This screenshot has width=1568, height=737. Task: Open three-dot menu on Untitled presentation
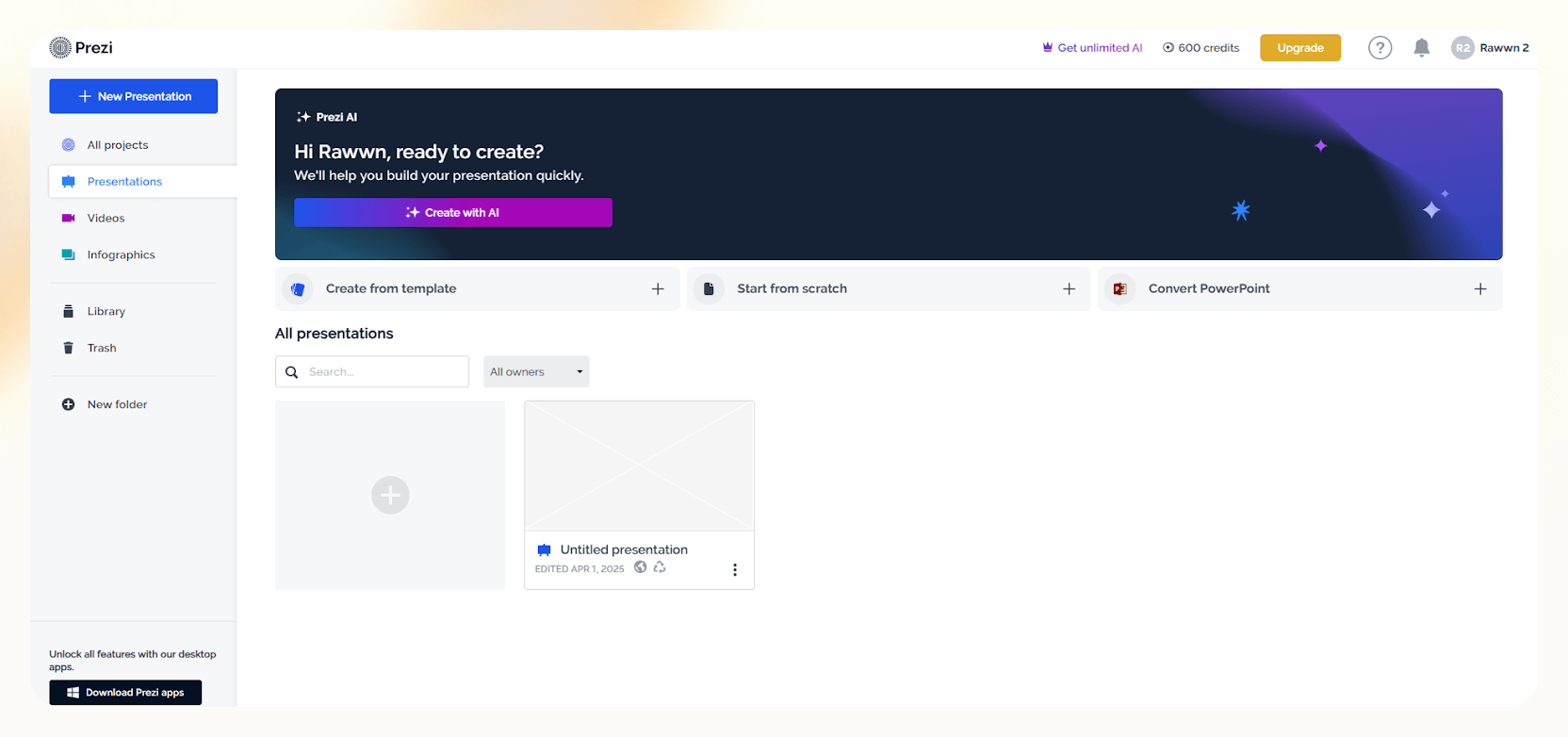coord(735,570)
